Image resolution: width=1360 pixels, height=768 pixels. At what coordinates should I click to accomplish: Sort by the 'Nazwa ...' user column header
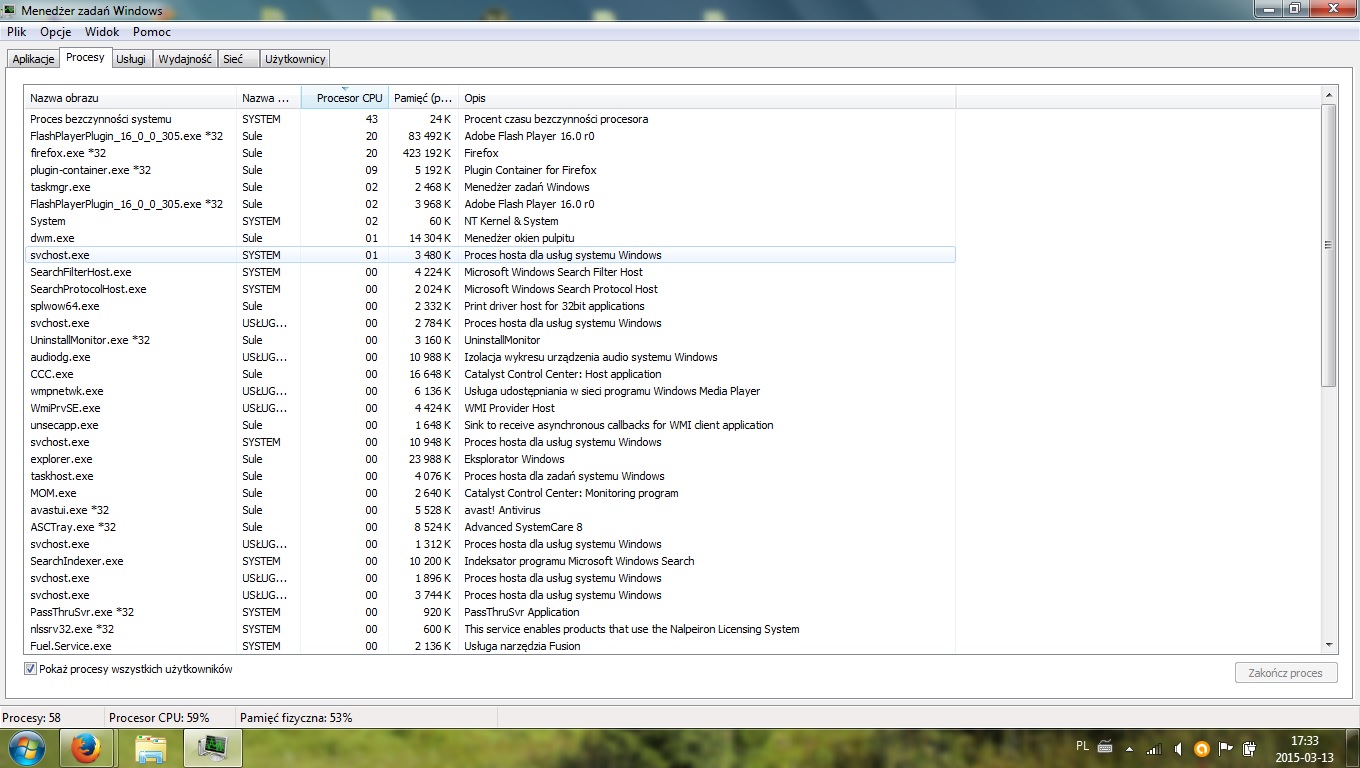[269, 98]
